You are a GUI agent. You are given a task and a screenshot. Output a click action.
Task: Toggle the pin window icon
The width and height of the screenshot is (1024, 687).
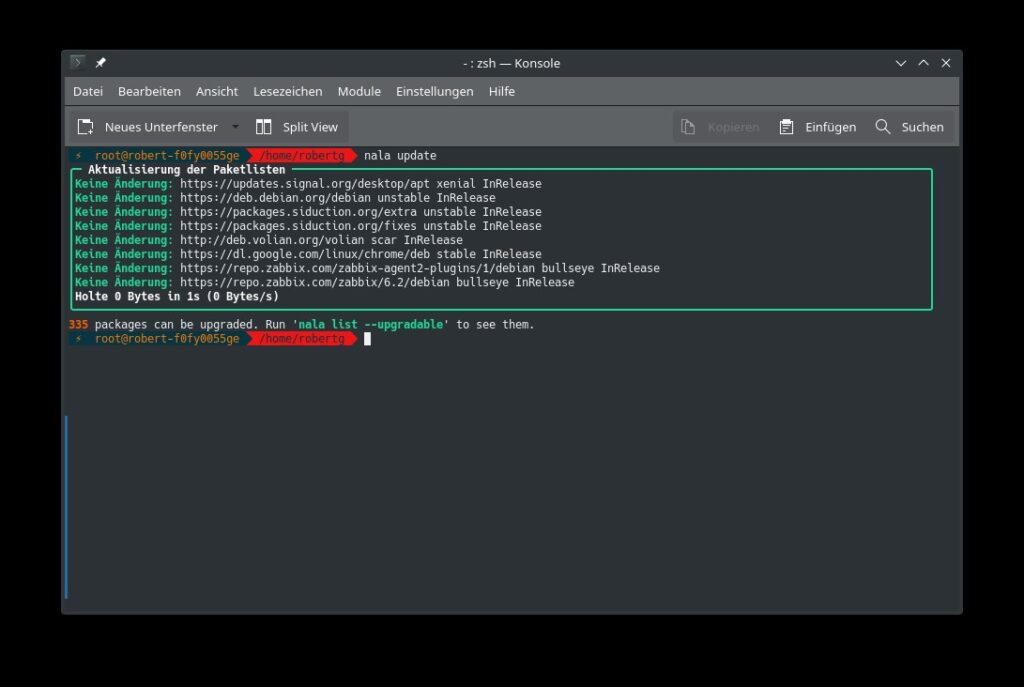[x=101, y=63]
